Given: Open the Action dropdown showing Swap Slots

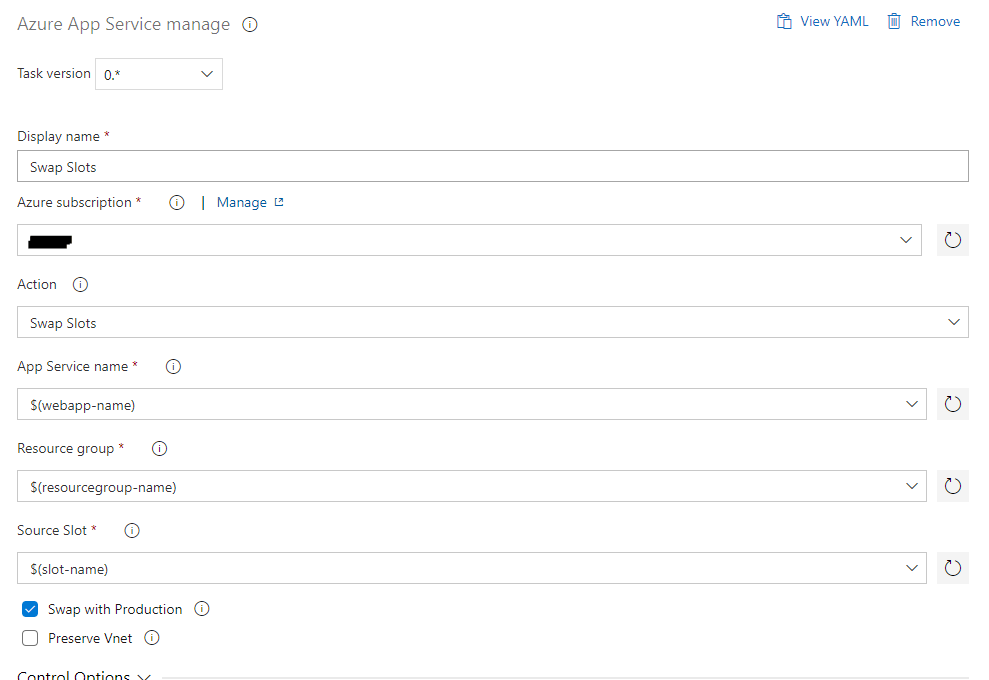Looking at the screenshot, I should (492, 322).
